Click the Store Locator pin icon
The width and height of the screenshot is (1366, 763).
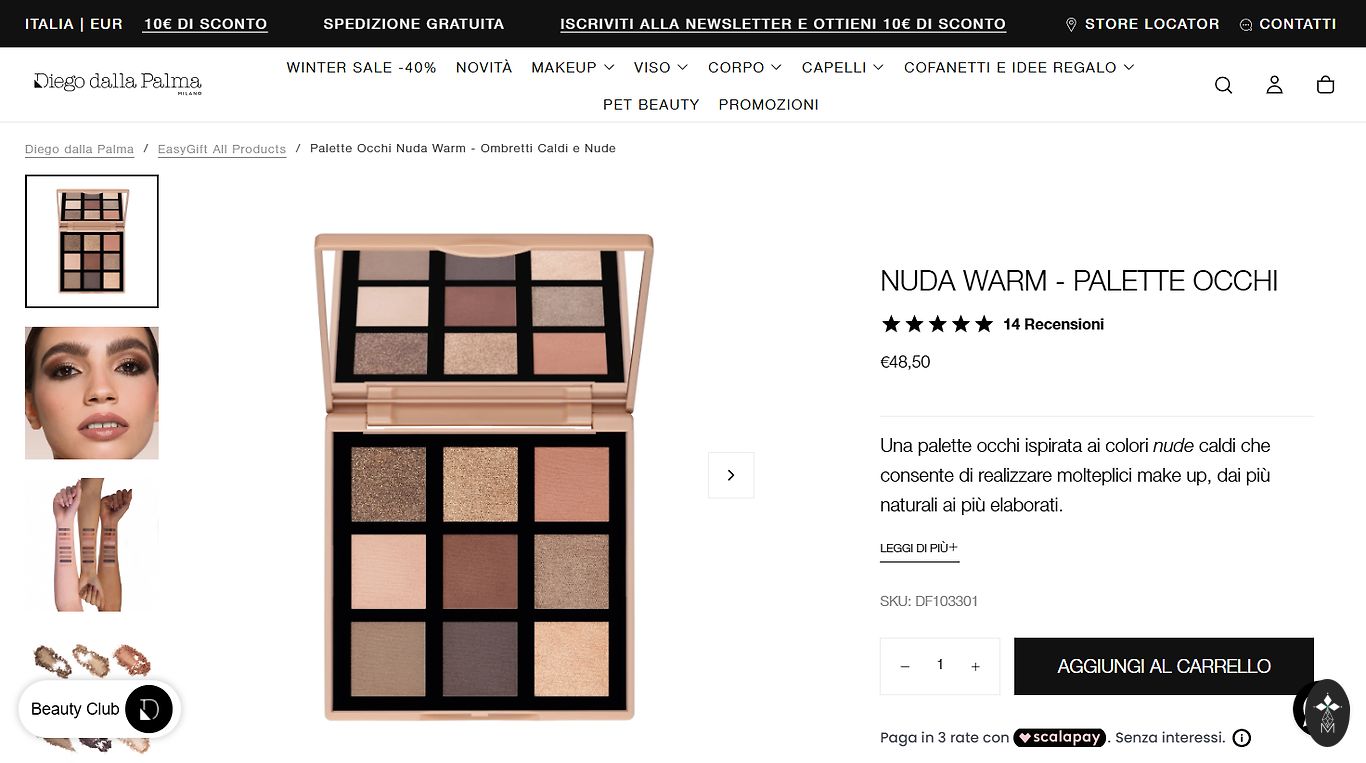(1071, 24)
